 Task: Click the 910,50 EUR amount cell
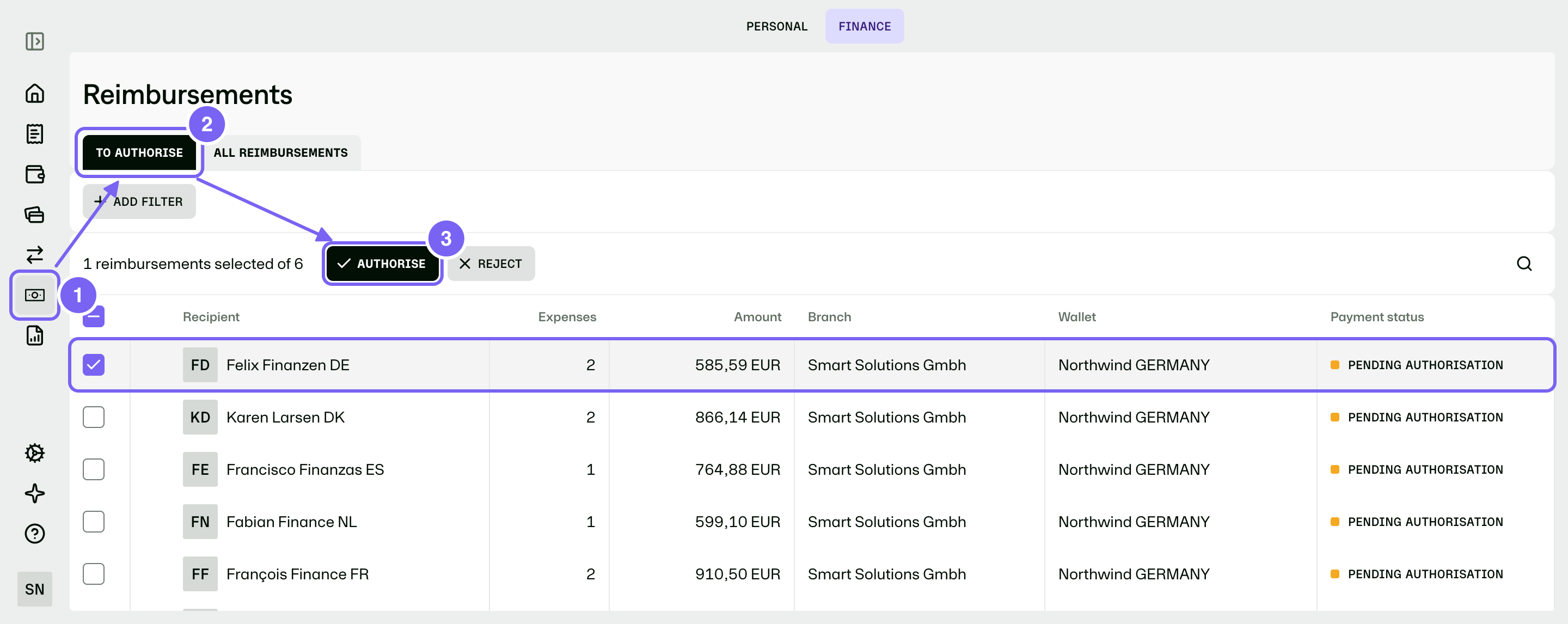pos(738,574)
